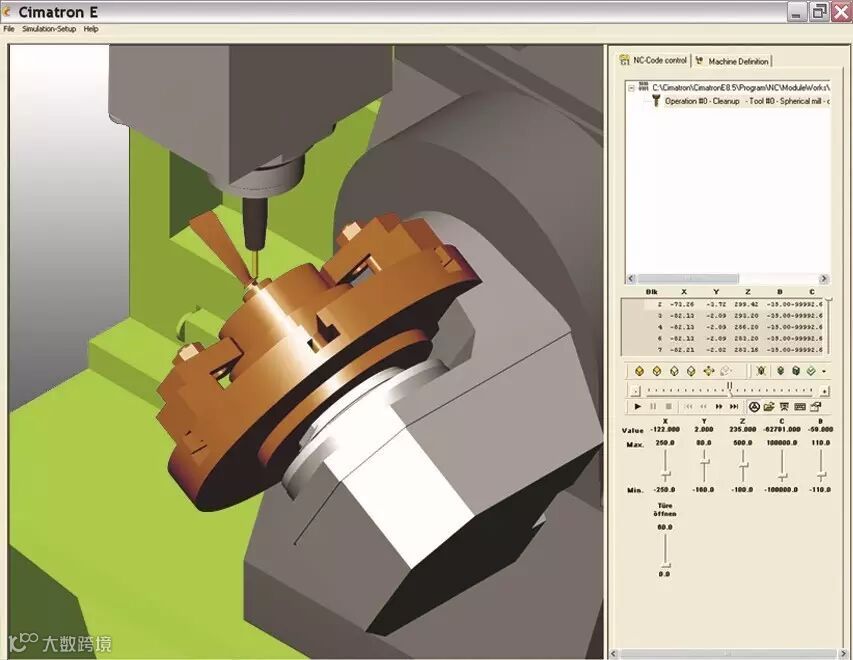Click tree horizontal scrollbar left arrow
853x660 pixels.
point(631,279)
